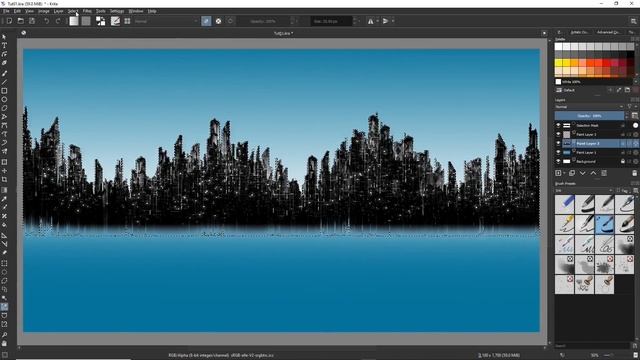This screenshot has width=640, height=360.
Task: Select the Zoom tool magnifier
Action: 4,335
